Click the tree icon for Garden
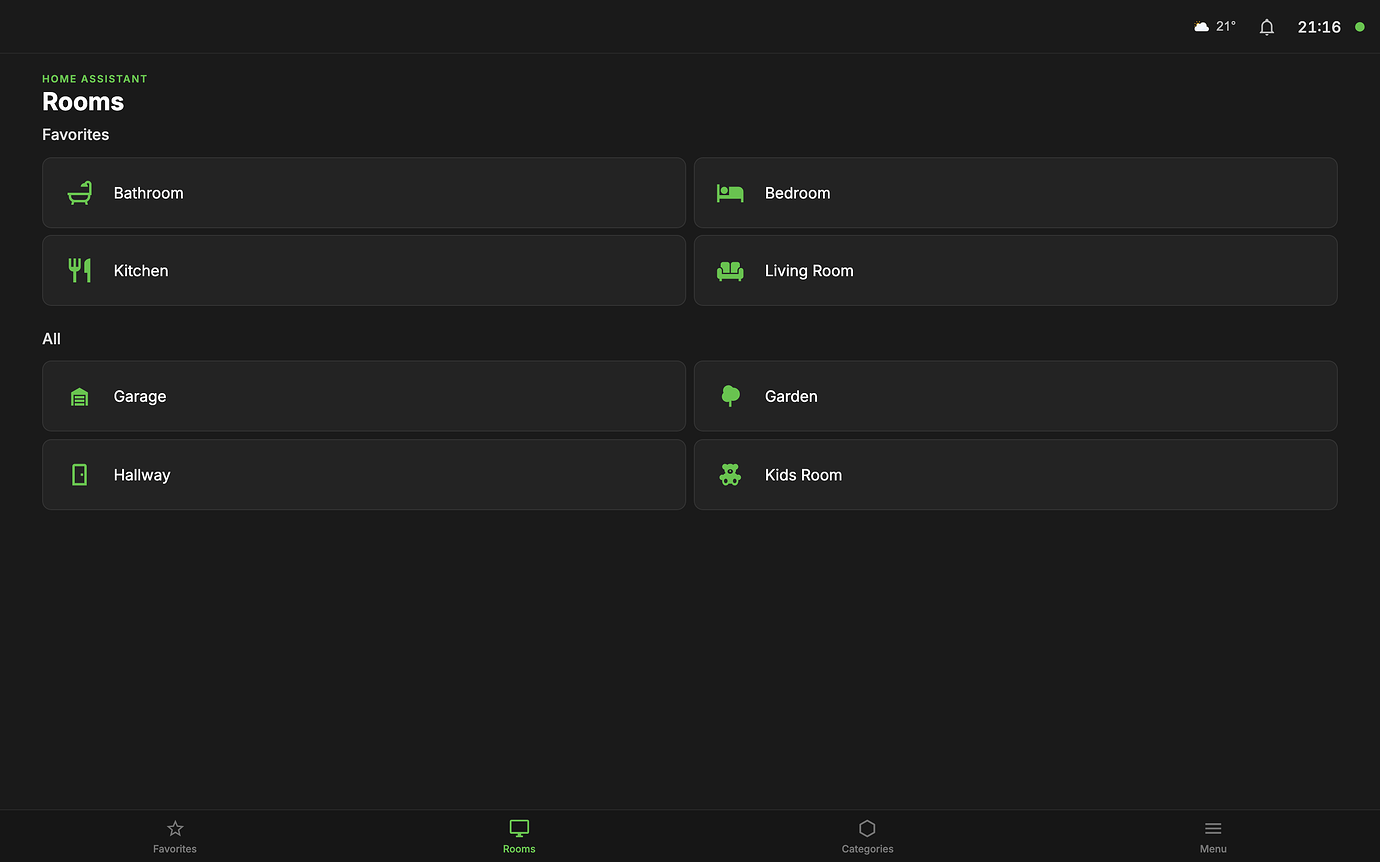The width and height of the screenshot is (1380, 862). pyautogui.click(x=731, y=396)
